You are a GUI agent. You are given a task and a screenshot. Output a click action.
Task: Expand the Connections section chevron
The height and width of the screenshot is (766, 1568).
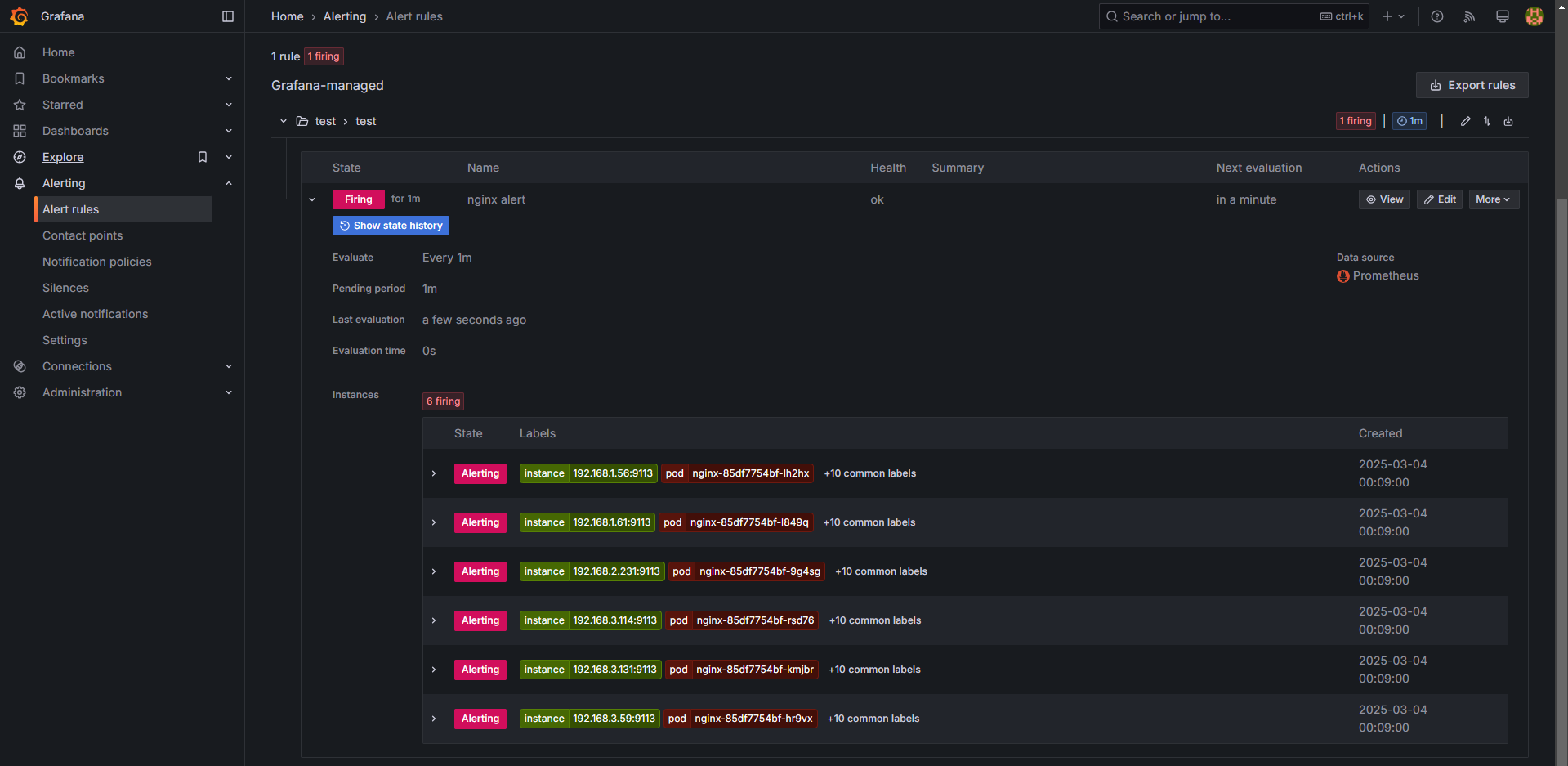coord(229,366)
